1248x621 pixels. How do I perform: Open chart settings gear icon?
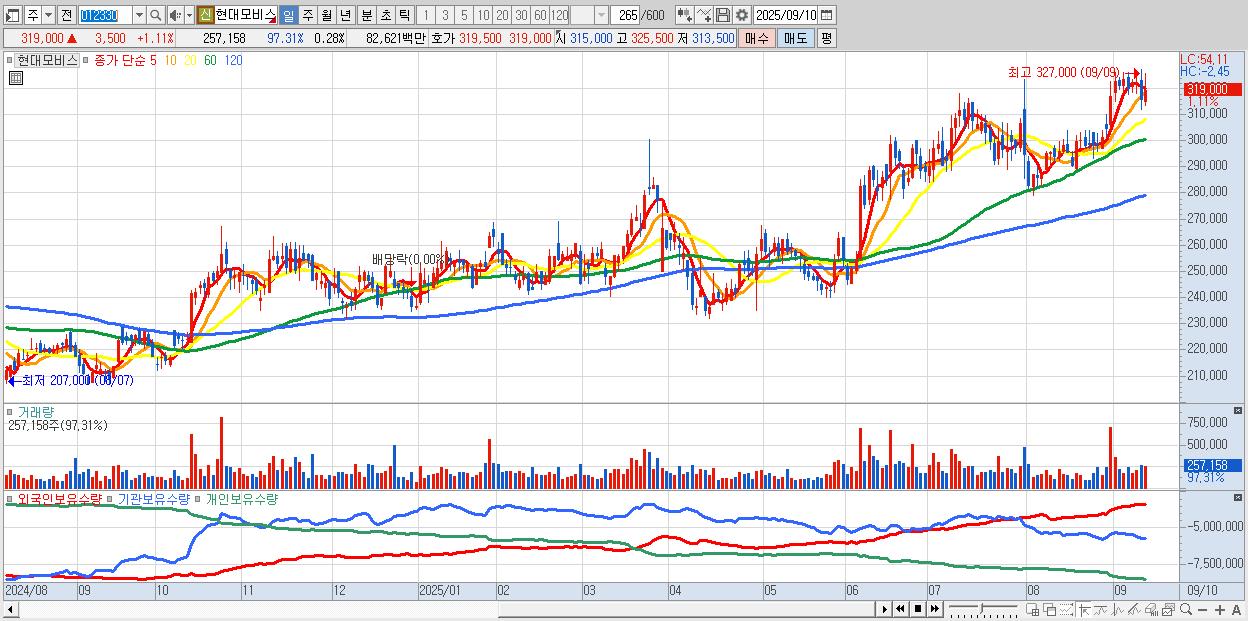point(742,15)
